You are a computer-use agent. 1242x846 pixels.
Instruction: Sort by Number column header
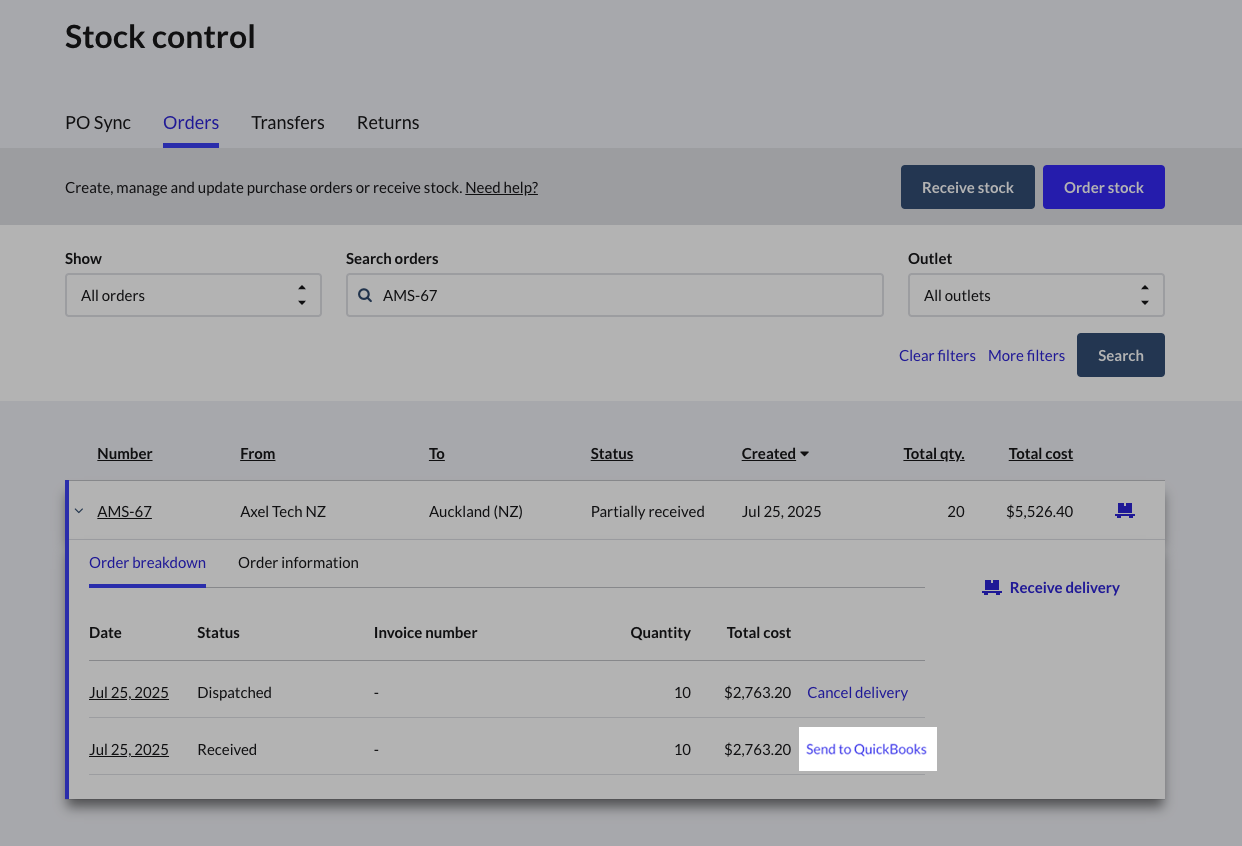pyautogui.click(x=125, y=453)
